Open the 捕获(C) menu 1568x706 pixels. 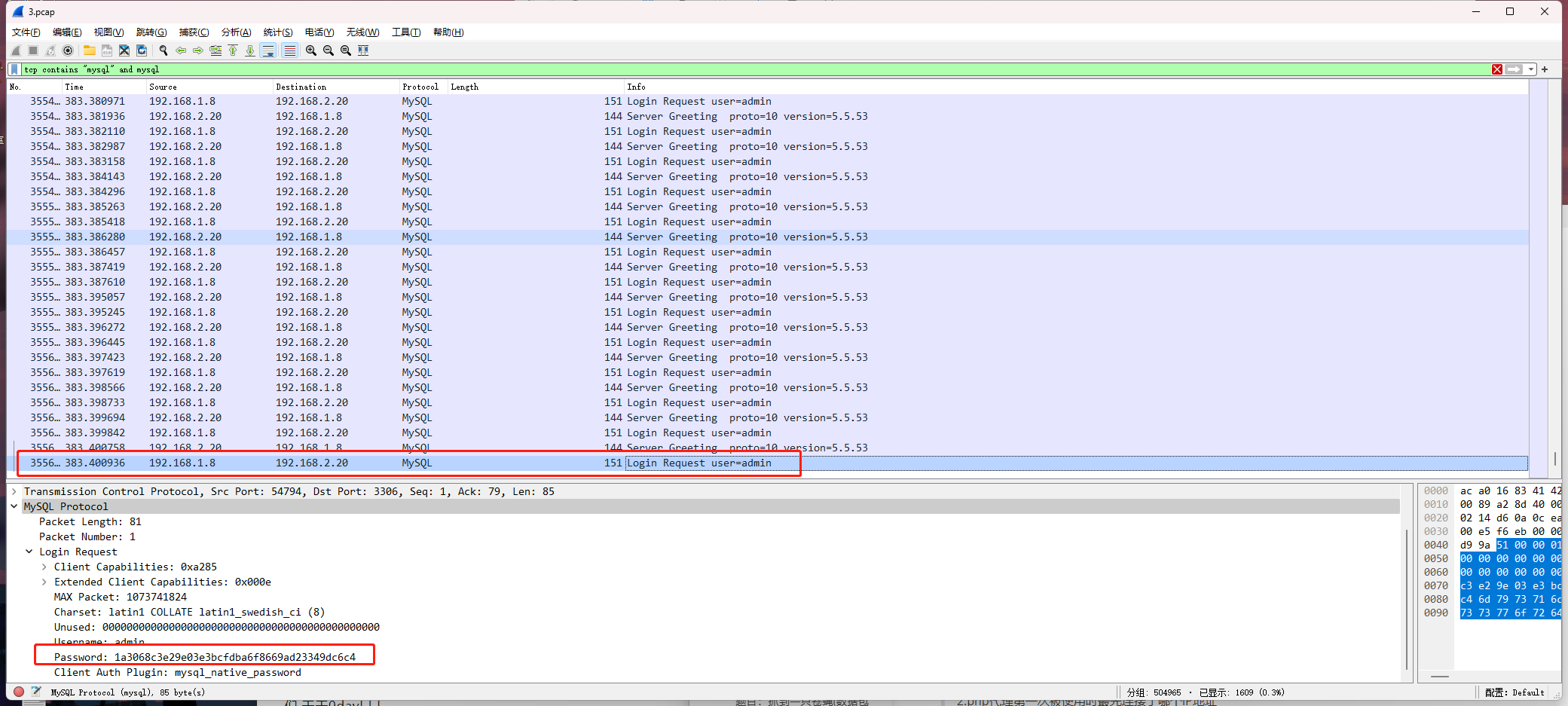[194, 32]
